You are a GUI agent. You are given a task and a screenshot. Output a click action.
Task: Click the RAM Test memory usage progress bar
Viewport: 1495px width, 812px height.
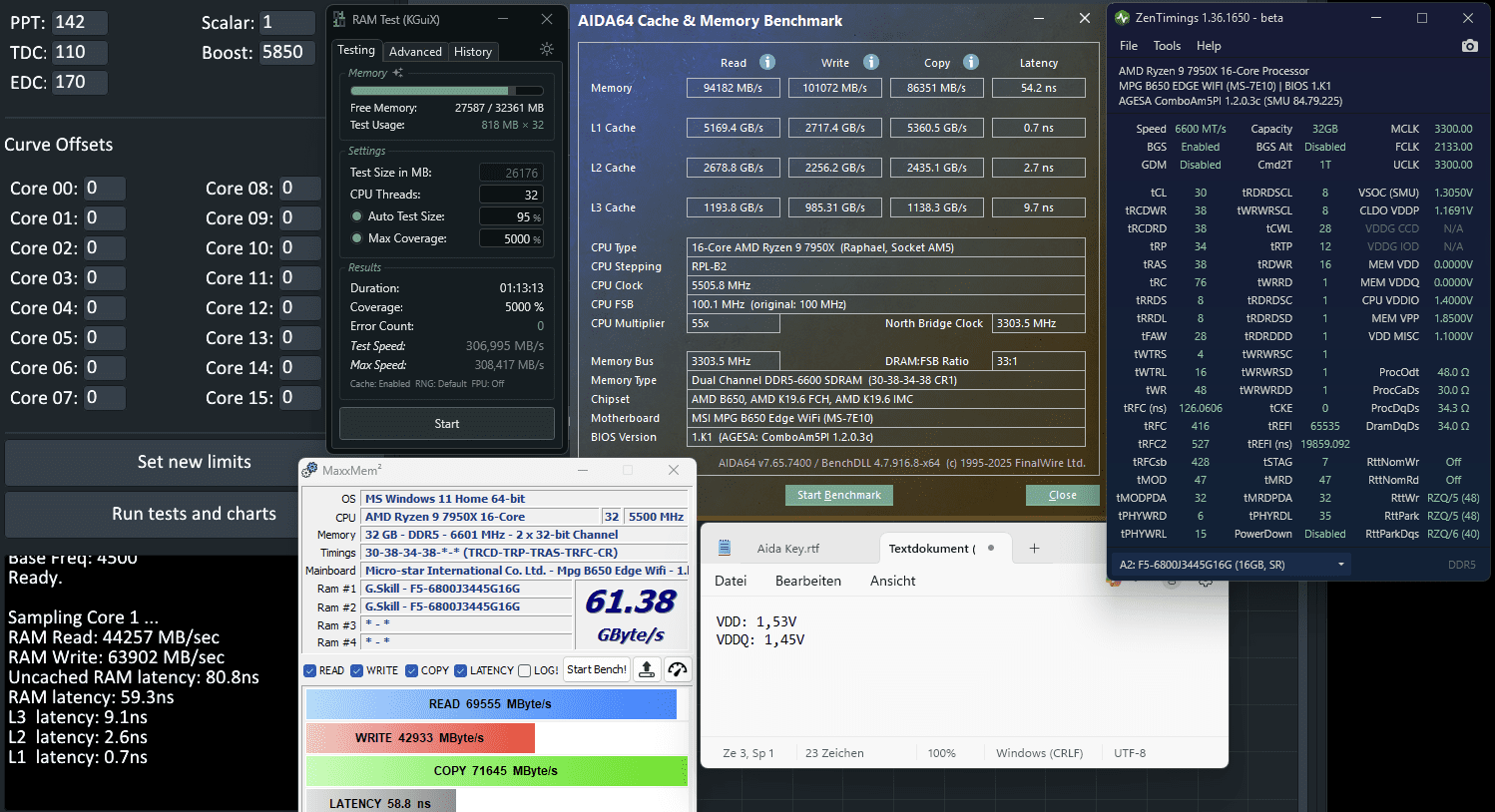click(447, 91)
